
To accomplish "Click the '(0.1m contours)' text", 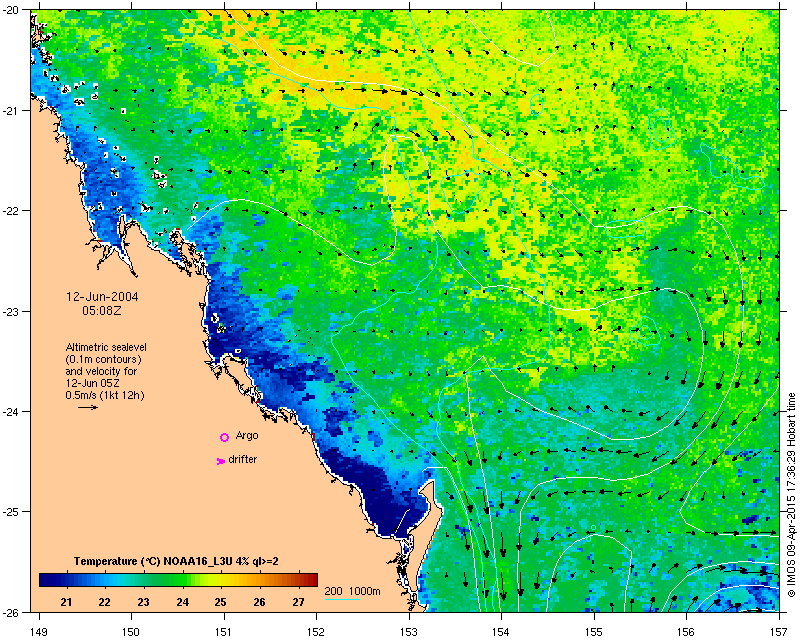I will [x=104, y=359].
